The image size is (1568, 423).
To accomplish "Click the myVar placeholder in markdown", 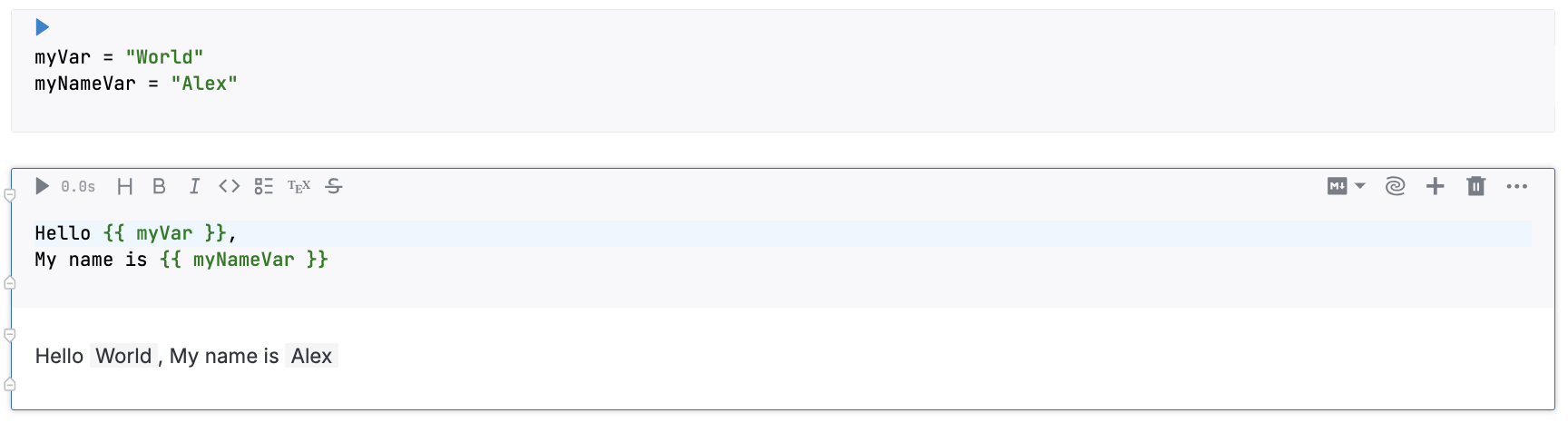I will 164,233.
